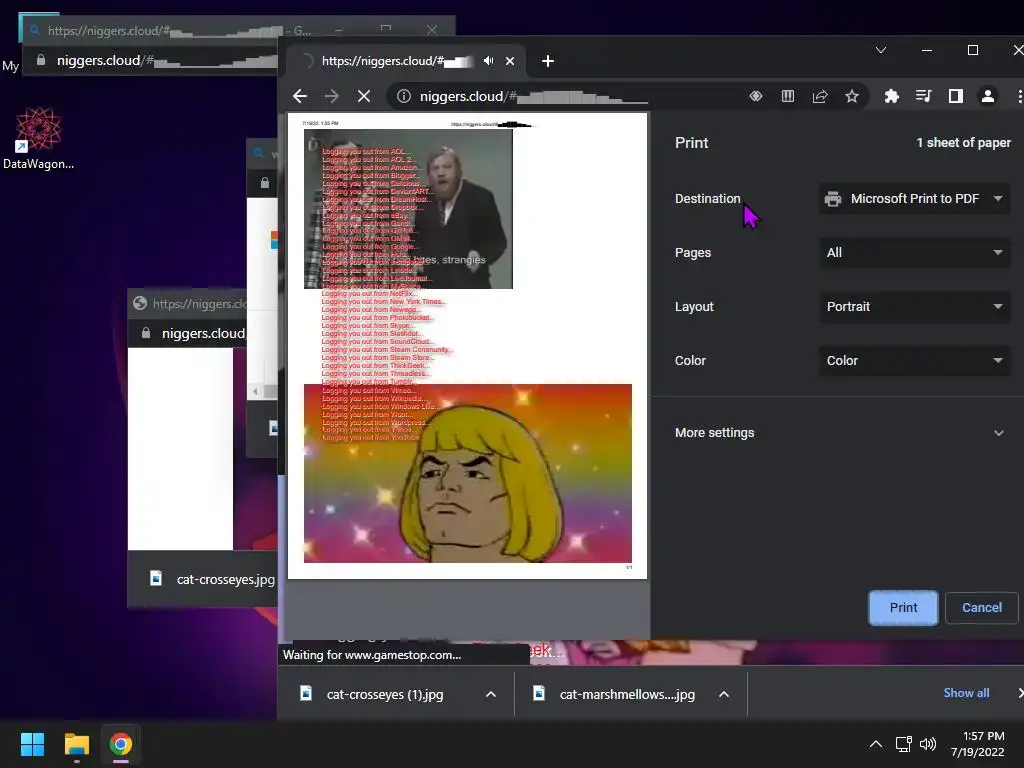The height and width of the screenshot is (768, 1024).
Task: Expand More settings in print dialog
Action: 839,432
